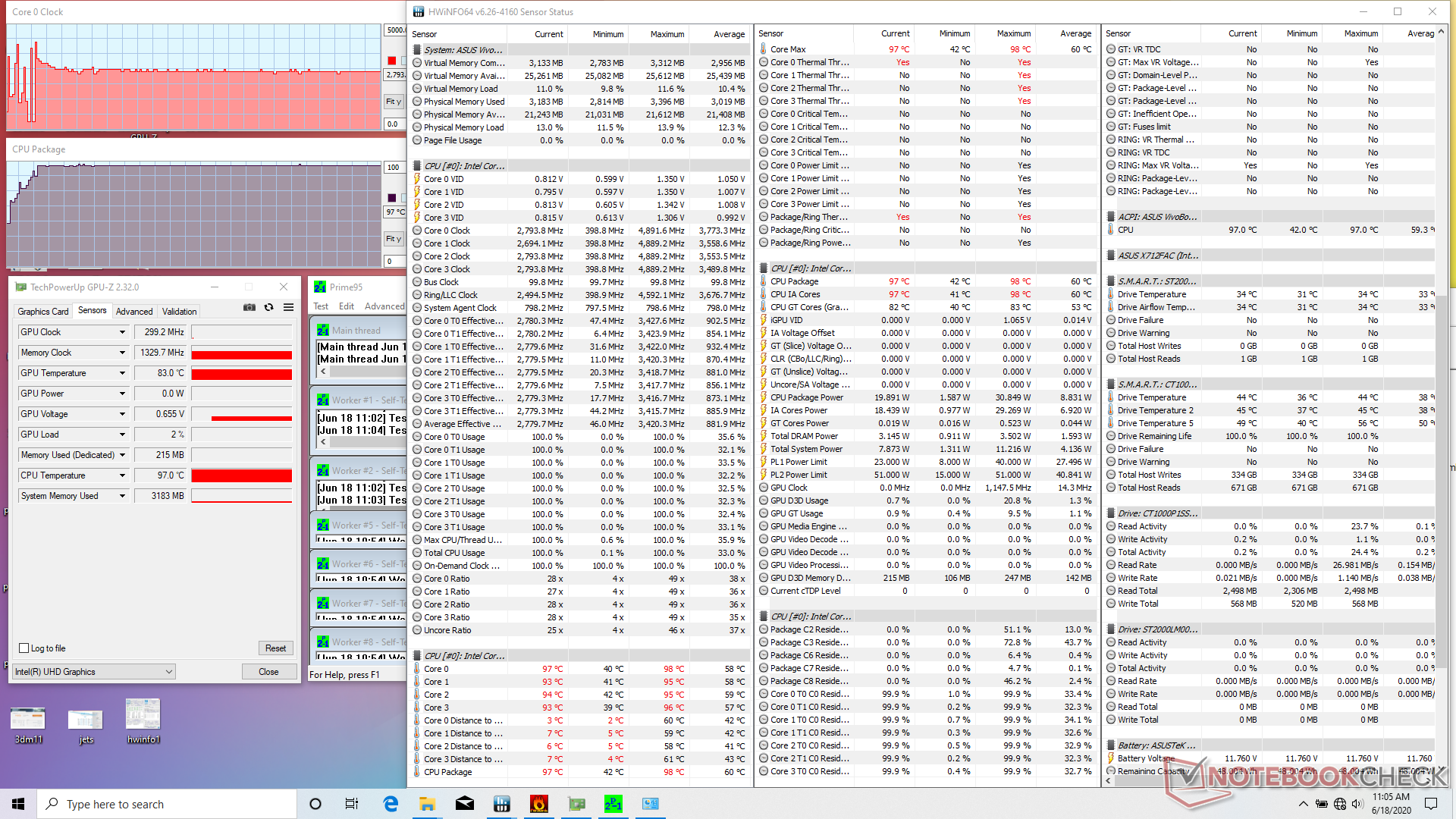Expand GPU Clock sensor dropdown arrow

tap(122, 332)
